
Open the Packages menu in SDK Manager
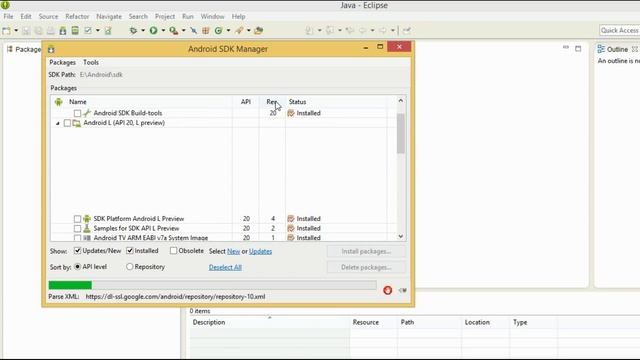click(x=62, y=62)
